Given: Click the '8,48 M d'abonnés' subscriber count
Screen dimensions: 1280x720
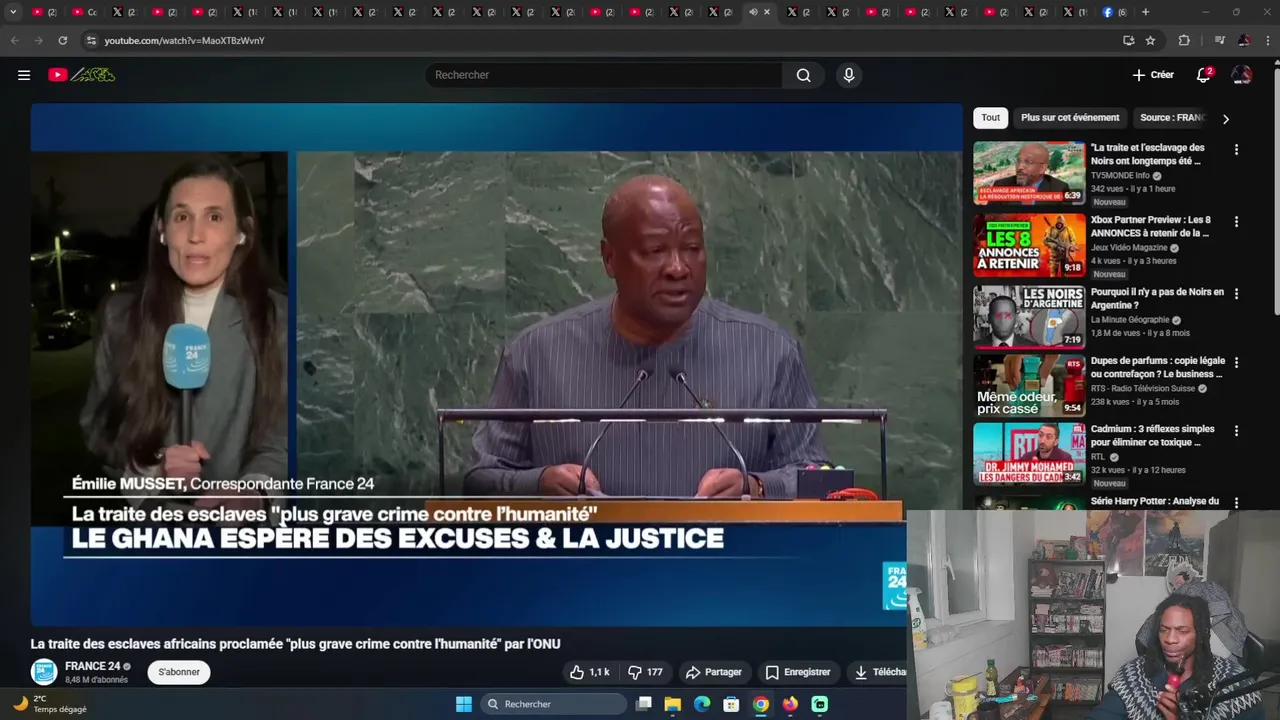Looking at the screenshot, I should tap(96, 680).
